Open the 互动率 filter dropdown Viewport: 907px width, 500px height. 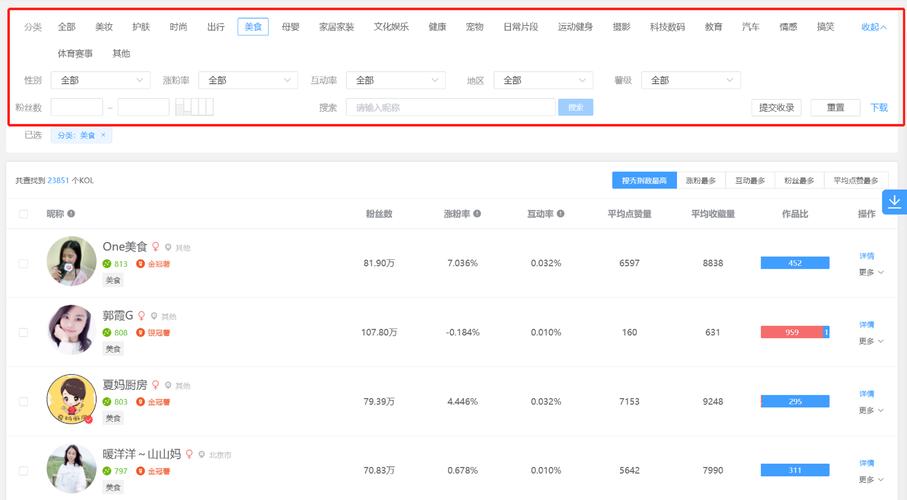pyautogui.click(x=396, y=80)
